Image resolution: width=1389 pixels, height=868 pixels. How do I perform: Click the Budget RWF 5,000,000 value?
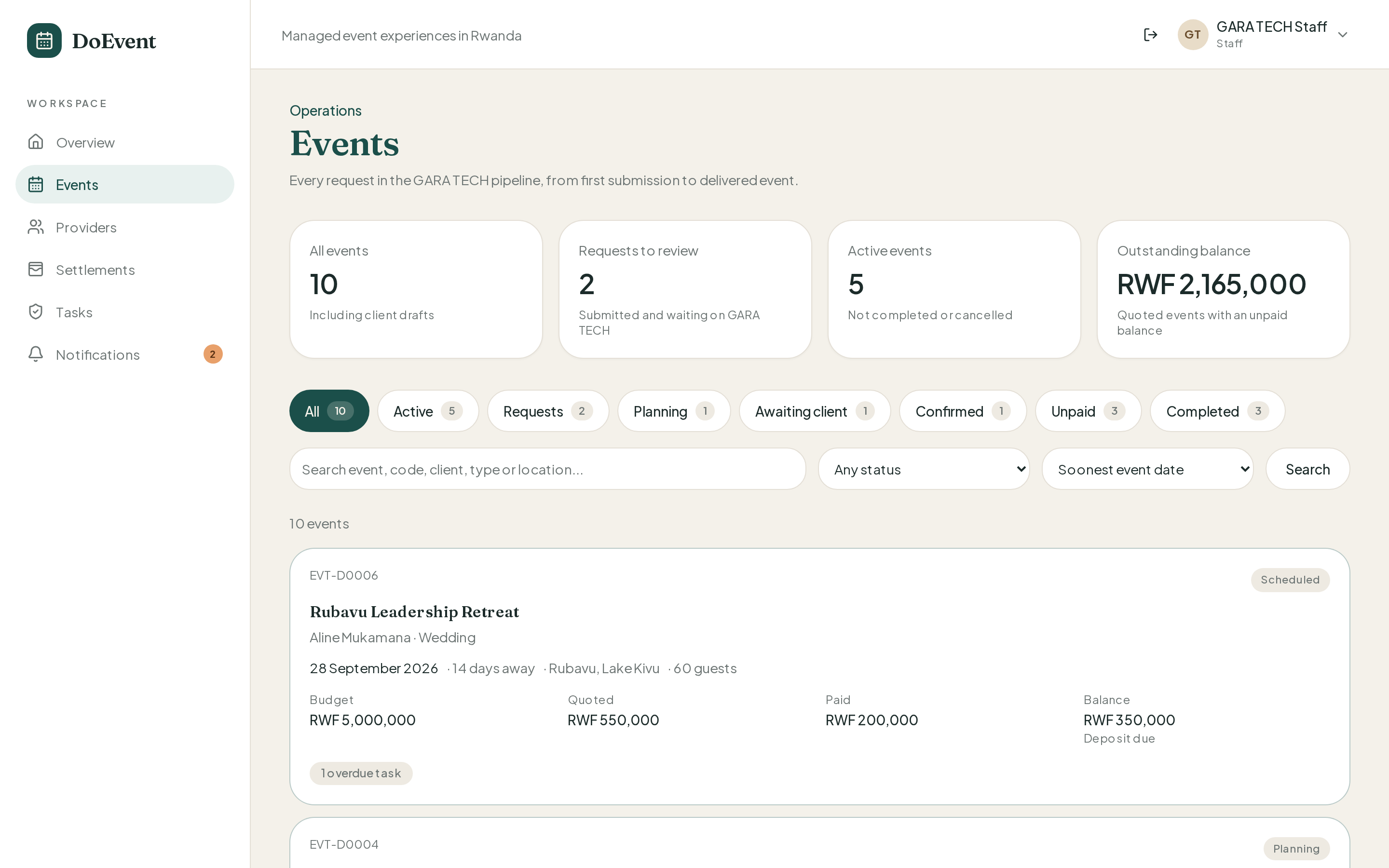pyautogui.click(x=362, y=720)
